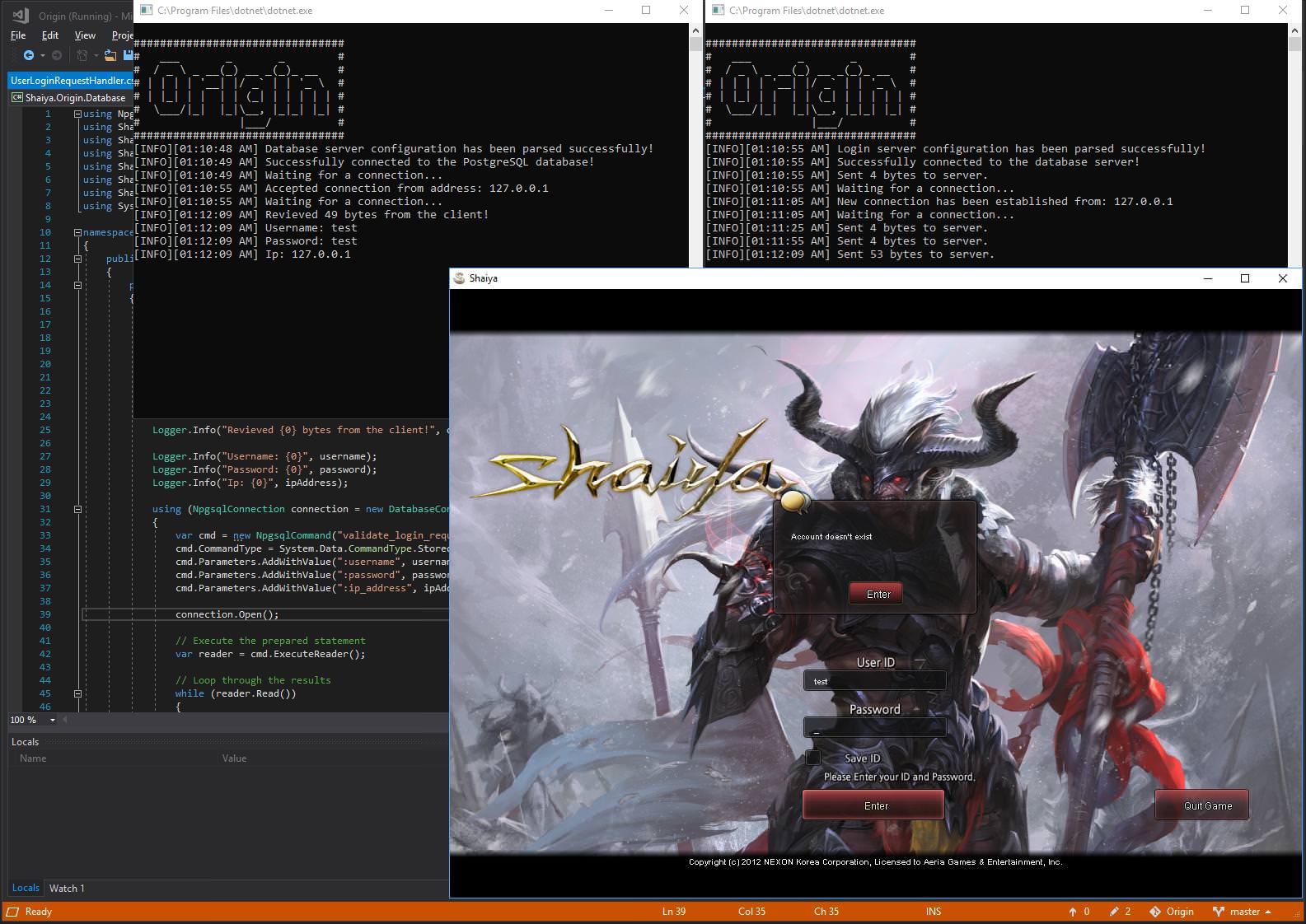Image resolution: width=1306 pixels, height=924 pixels.
Task: Maximize the Shaiya game window
Action: [x=1245, y=278]
